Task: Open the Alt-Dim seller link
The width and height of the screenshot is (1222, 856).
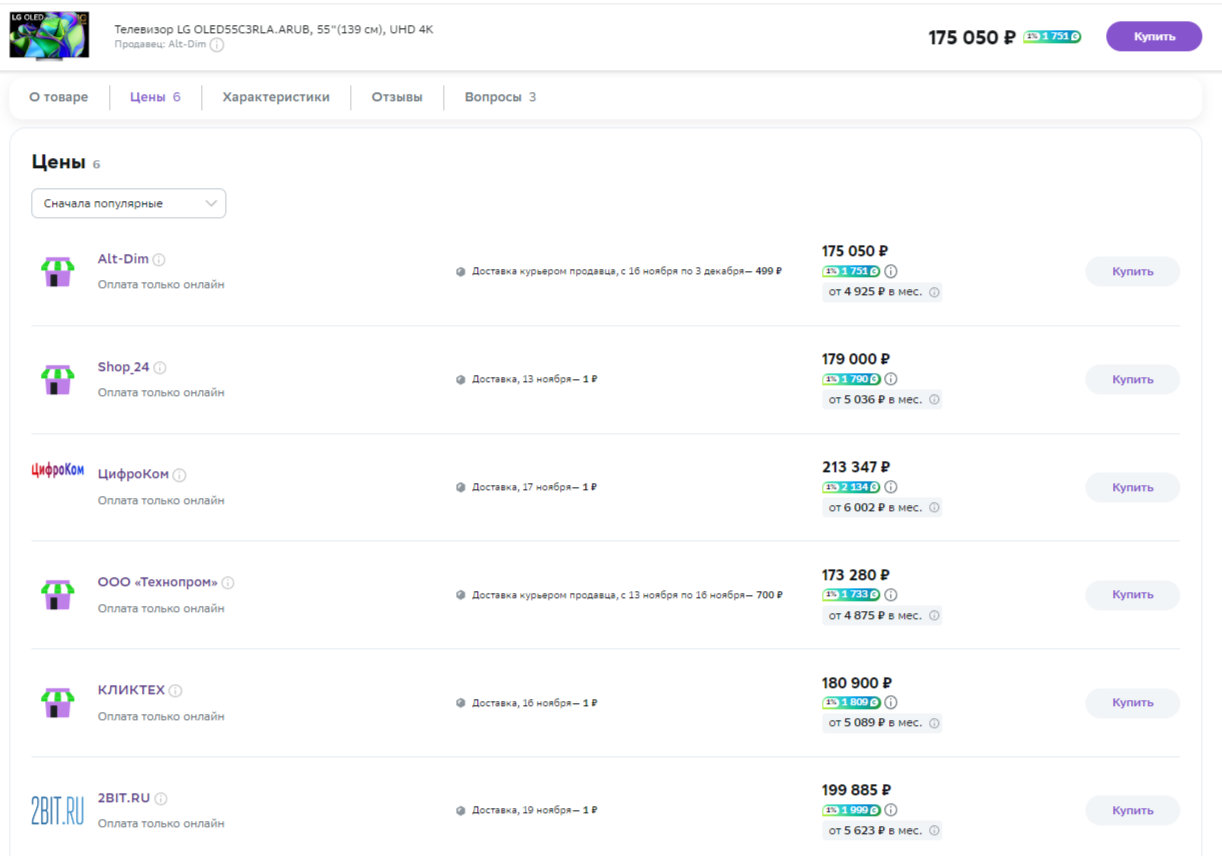Action: coord(123,259)
